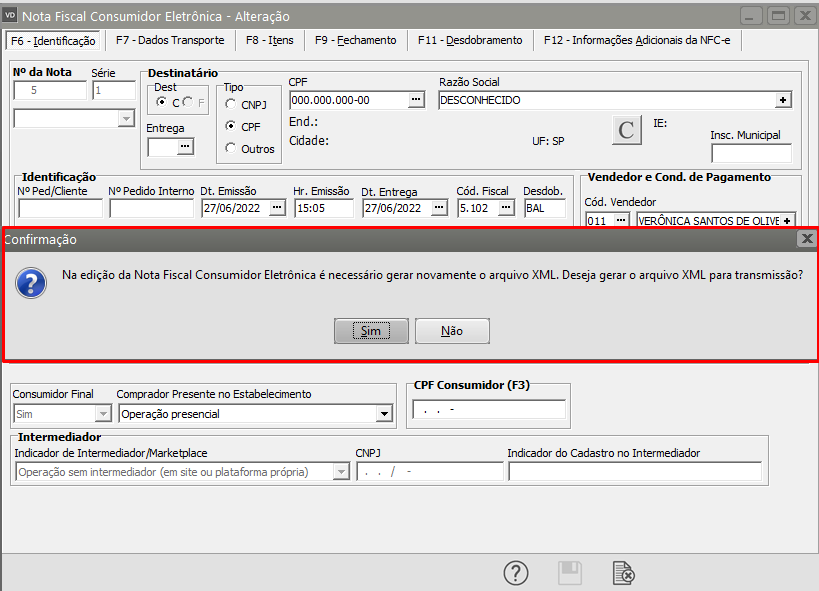Open dropdown below Nº da Nota
This screenshot has height=591, width=819.
pos(126,119)
